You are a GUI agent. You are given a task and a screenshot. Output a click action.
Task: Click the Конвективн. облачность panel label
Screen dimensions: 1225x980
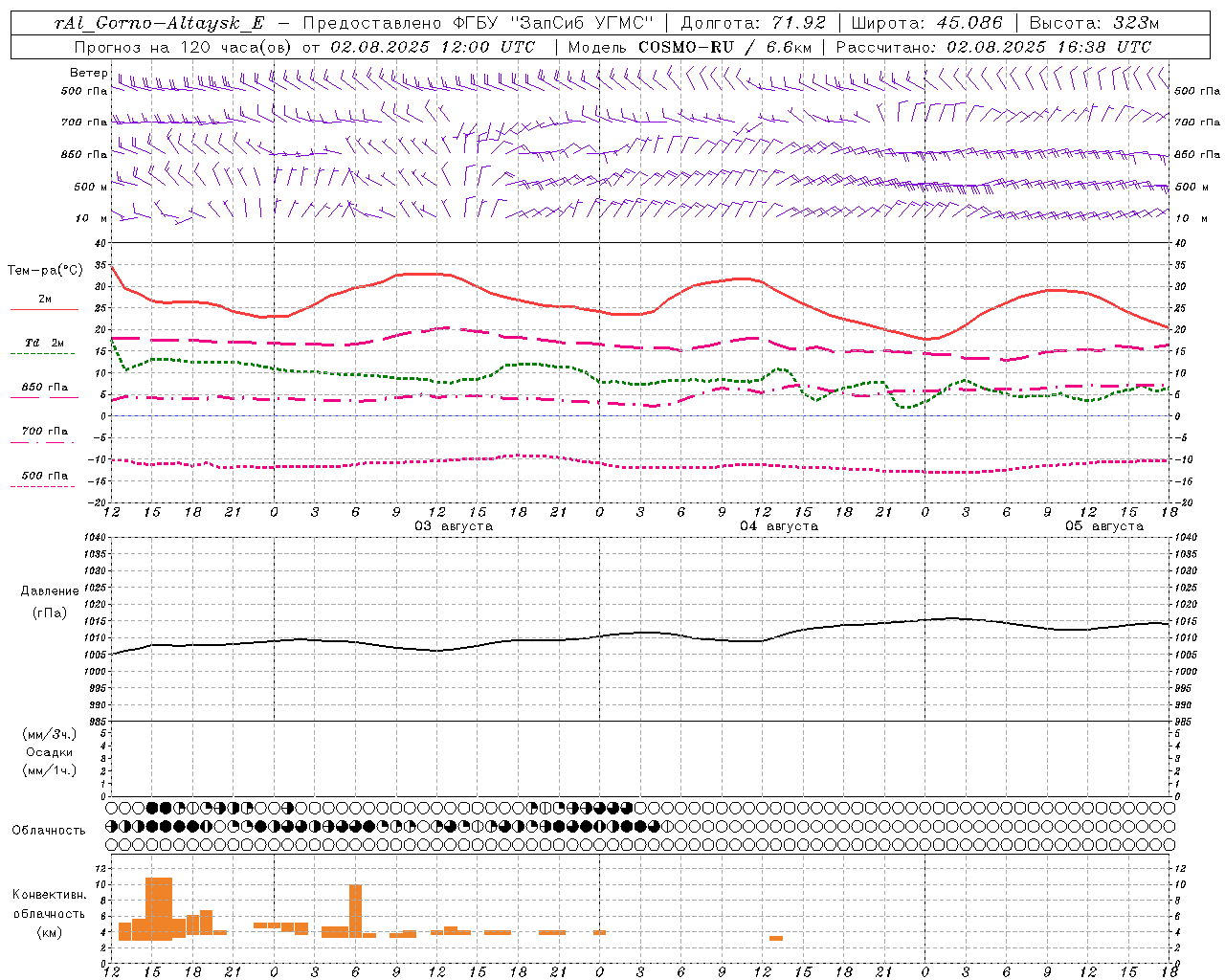[x=49, y=913]
